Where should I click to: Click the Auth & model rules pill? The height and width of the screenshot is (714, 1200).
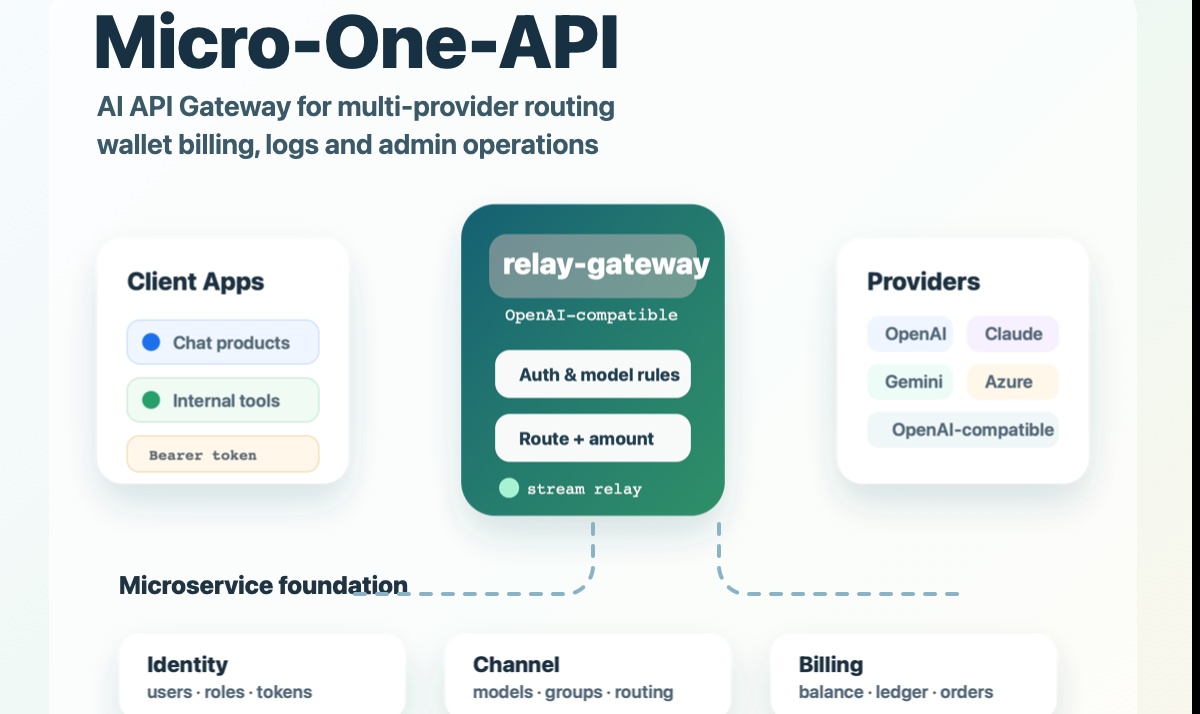click(593, 374)
